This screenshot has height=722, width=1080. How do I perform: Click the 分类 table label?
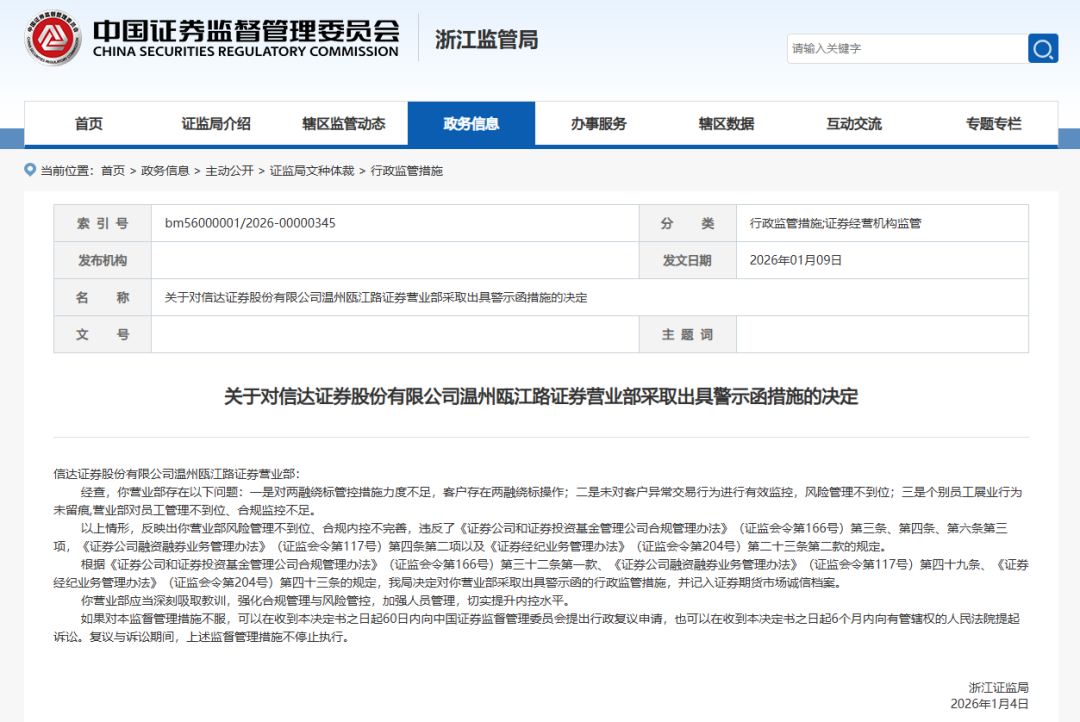tap(687, 223)
